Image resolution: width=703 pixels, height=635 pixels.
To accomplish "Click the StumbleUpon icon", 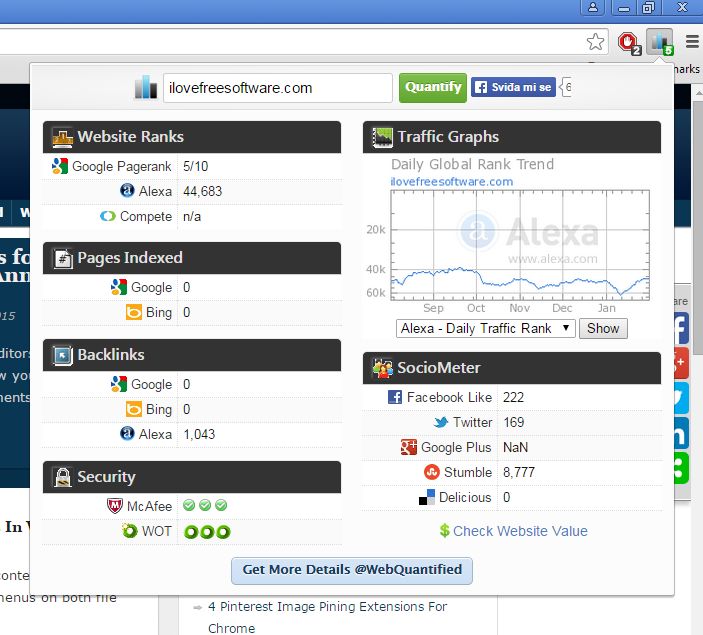I will 432,472.
